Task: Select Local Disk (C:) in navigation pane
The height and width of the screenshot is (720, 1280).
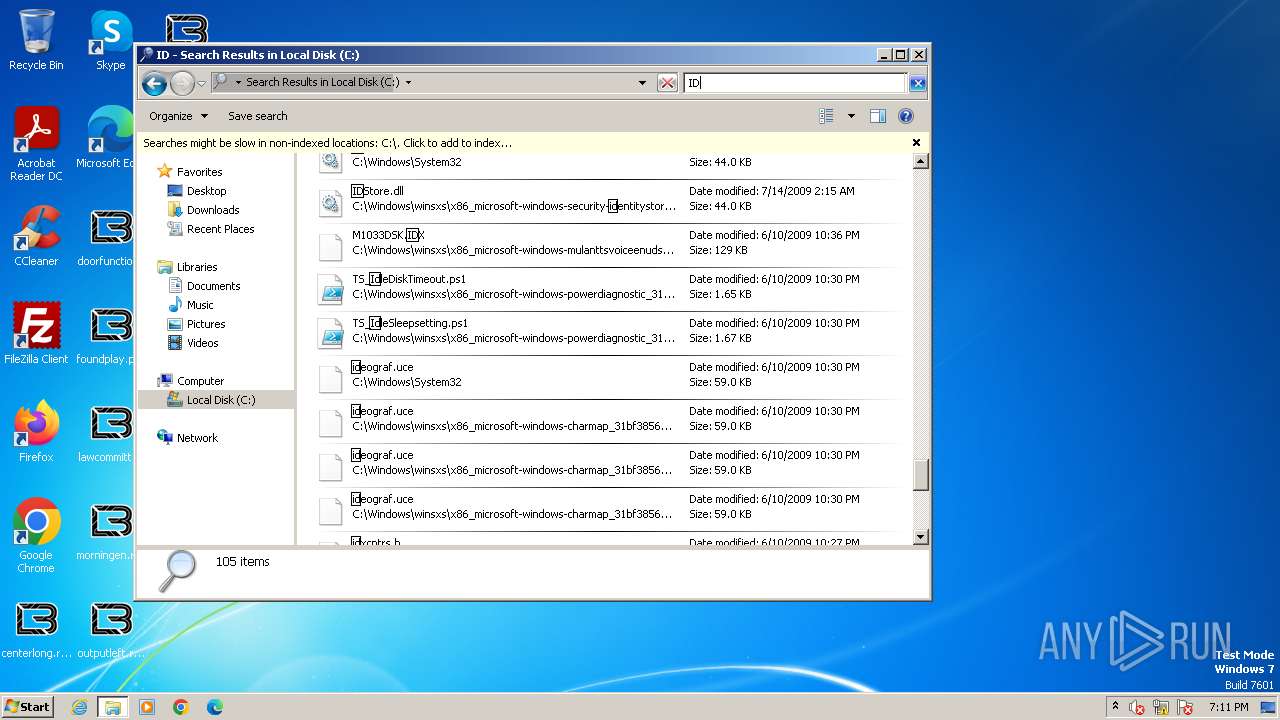Action: [220, 400]
